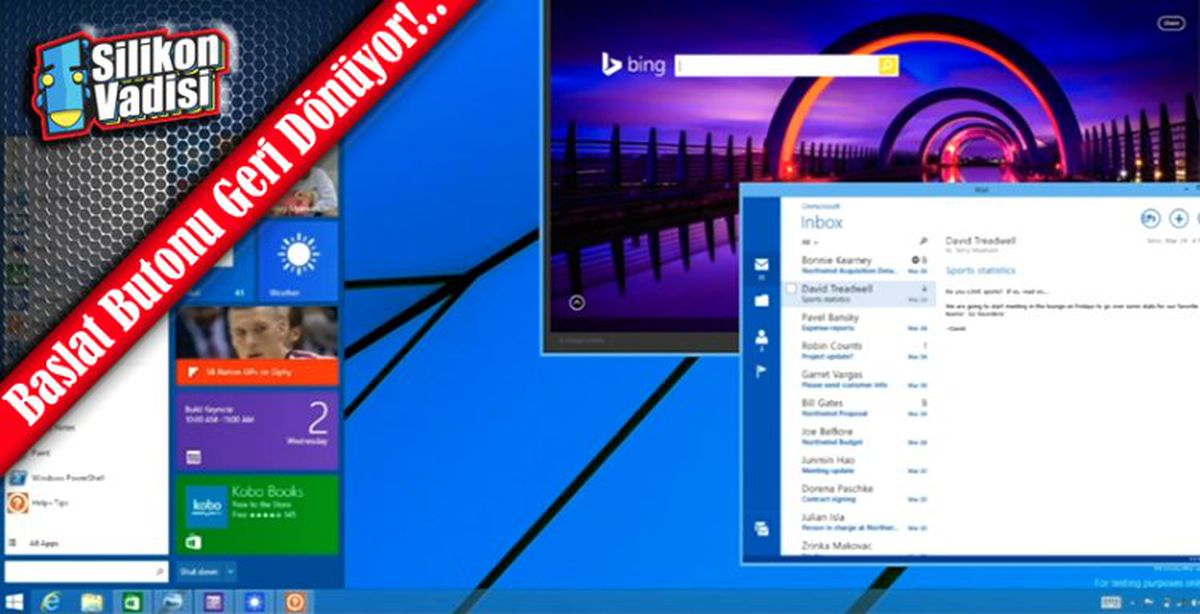Open the purple Calendar tile showing Wednesday 2
The width and height of the screenshot is (1200, 614).
[258, 430]
